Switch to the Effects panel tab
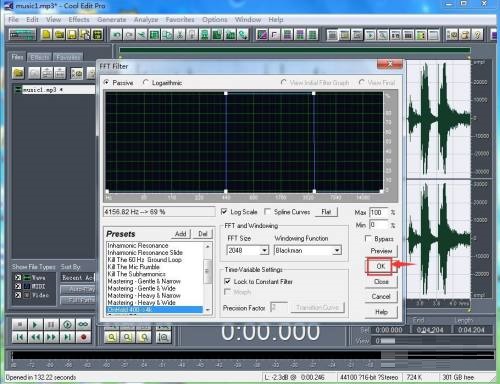This screenshot has width=500, height=384. [40, 57]
